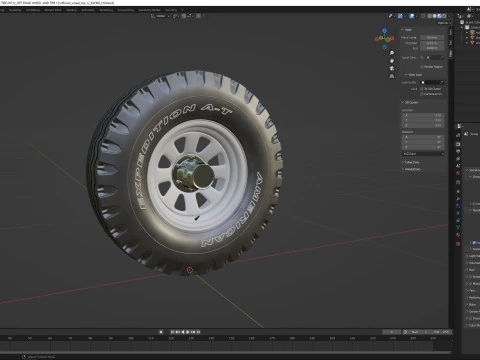Jump to timeline end frame button
The height and width of the screenshot is (360, 480).
pos(198,332)
